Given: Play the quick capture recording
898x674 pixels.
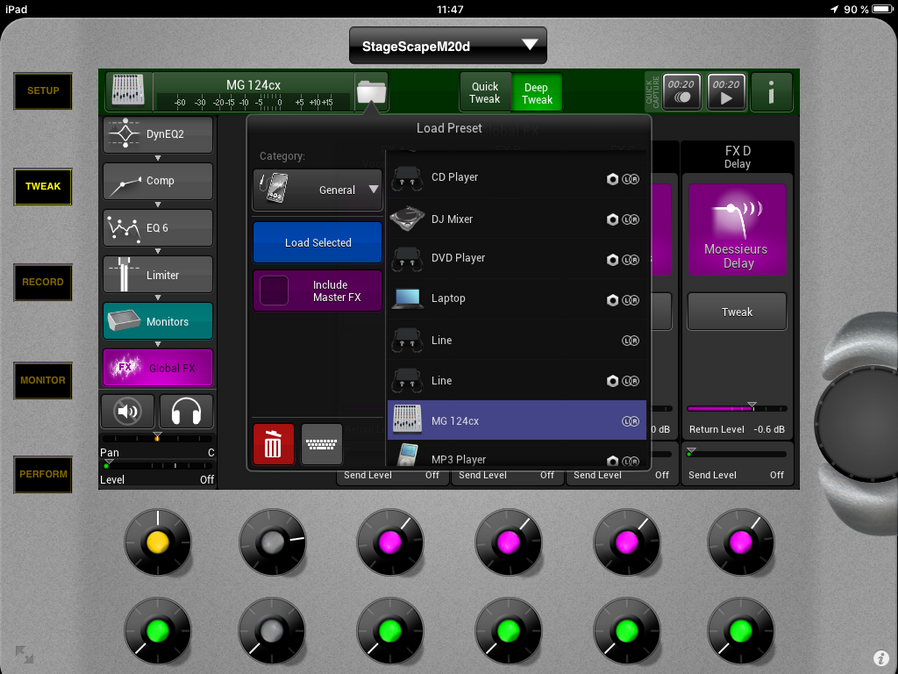Looking at the screenshot, I should pyautogui.click(x=726, y=92).
